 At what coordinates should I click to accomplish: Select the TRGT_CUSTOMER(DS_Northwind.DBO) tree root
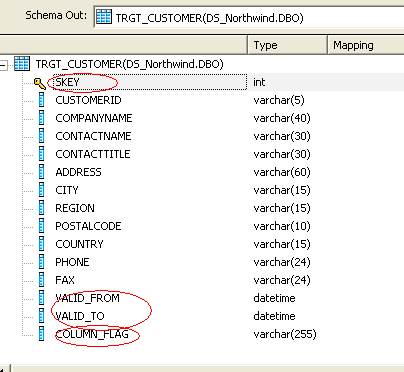click(x=129, y=64)
